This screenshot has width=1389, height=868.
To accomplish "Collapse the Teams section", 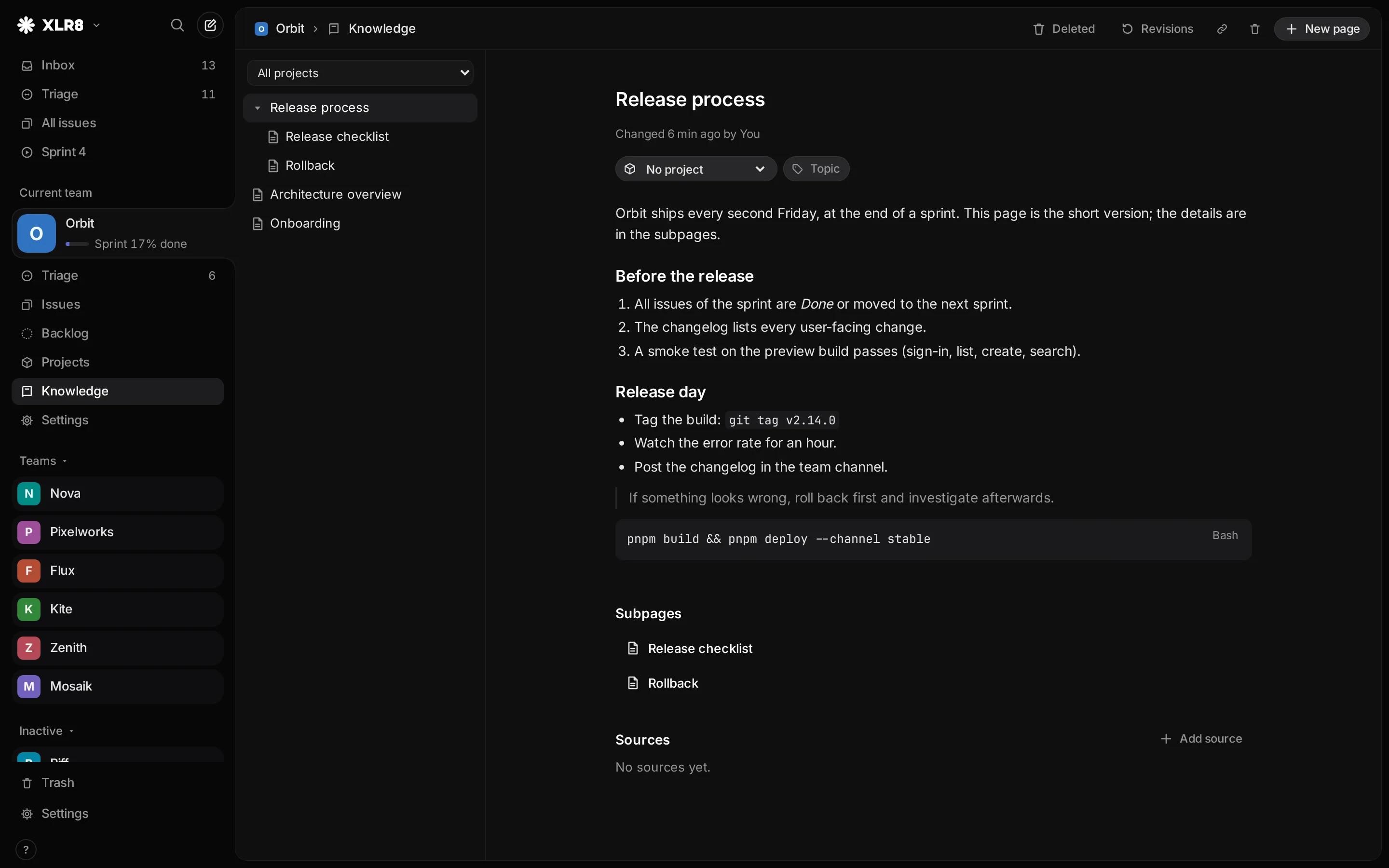I will pyautogui.click(x=43, y=461).
